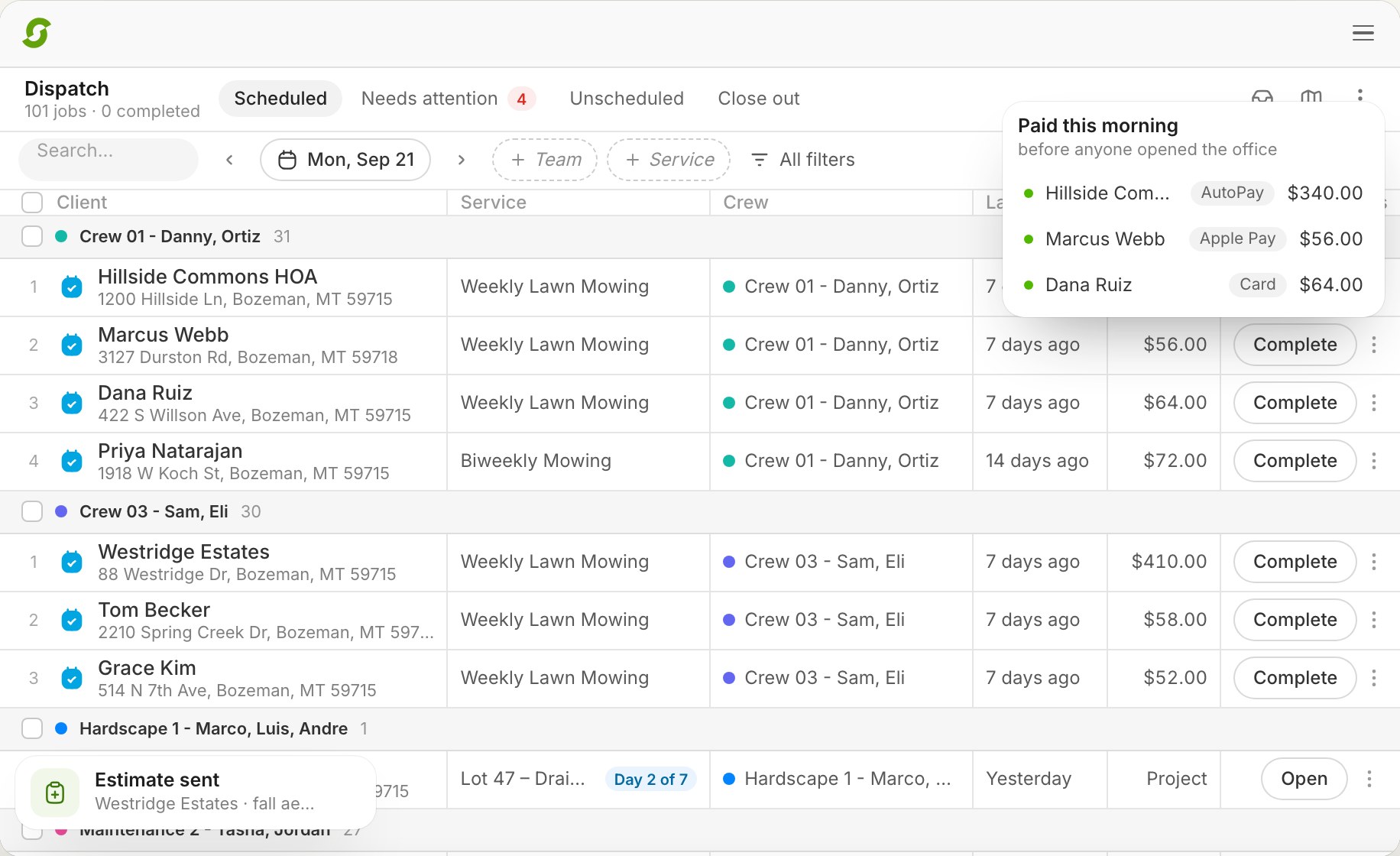Add a Service filter
Viewport: 1400px width, 856px height.
(x=669, y=160)
